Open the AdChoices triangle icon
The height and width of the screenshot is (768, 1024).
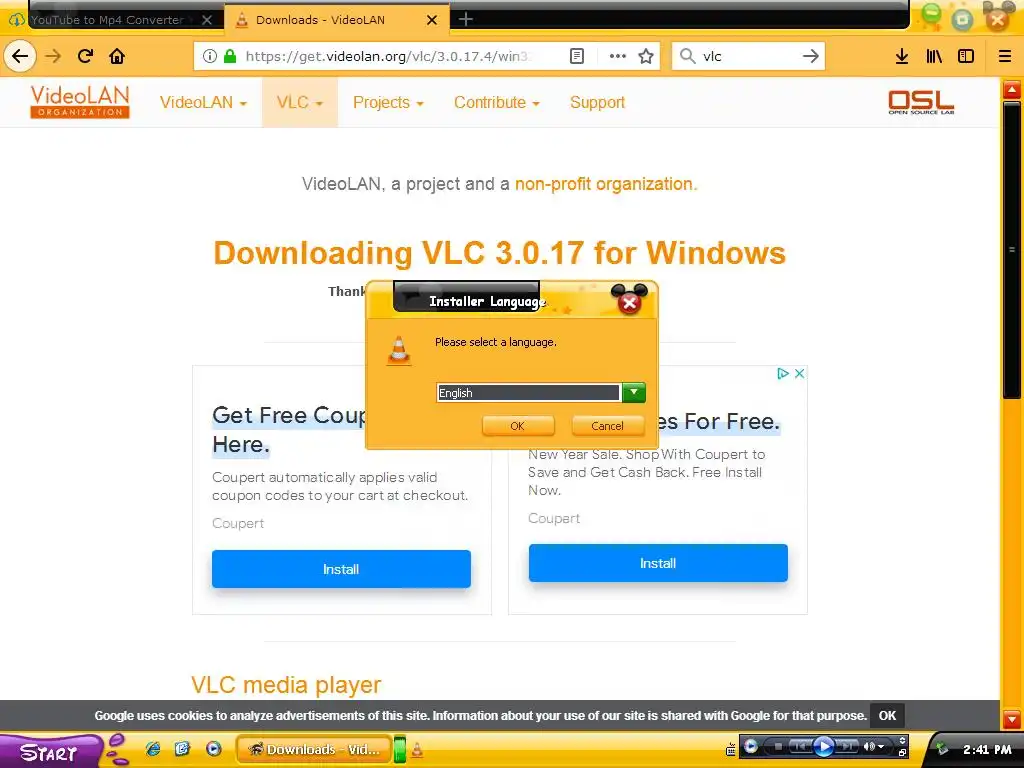(783, 374)
